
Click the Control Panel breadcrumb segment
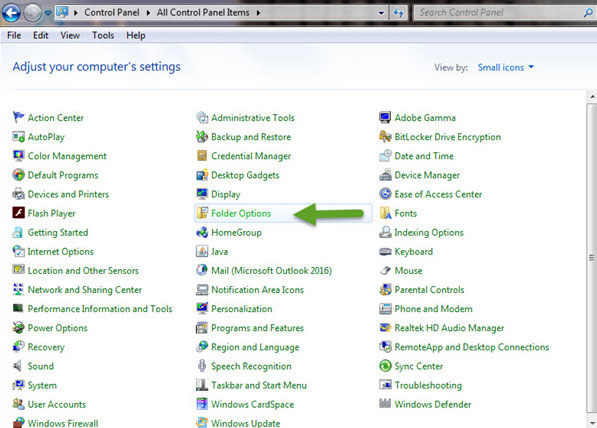pos(112,13)
